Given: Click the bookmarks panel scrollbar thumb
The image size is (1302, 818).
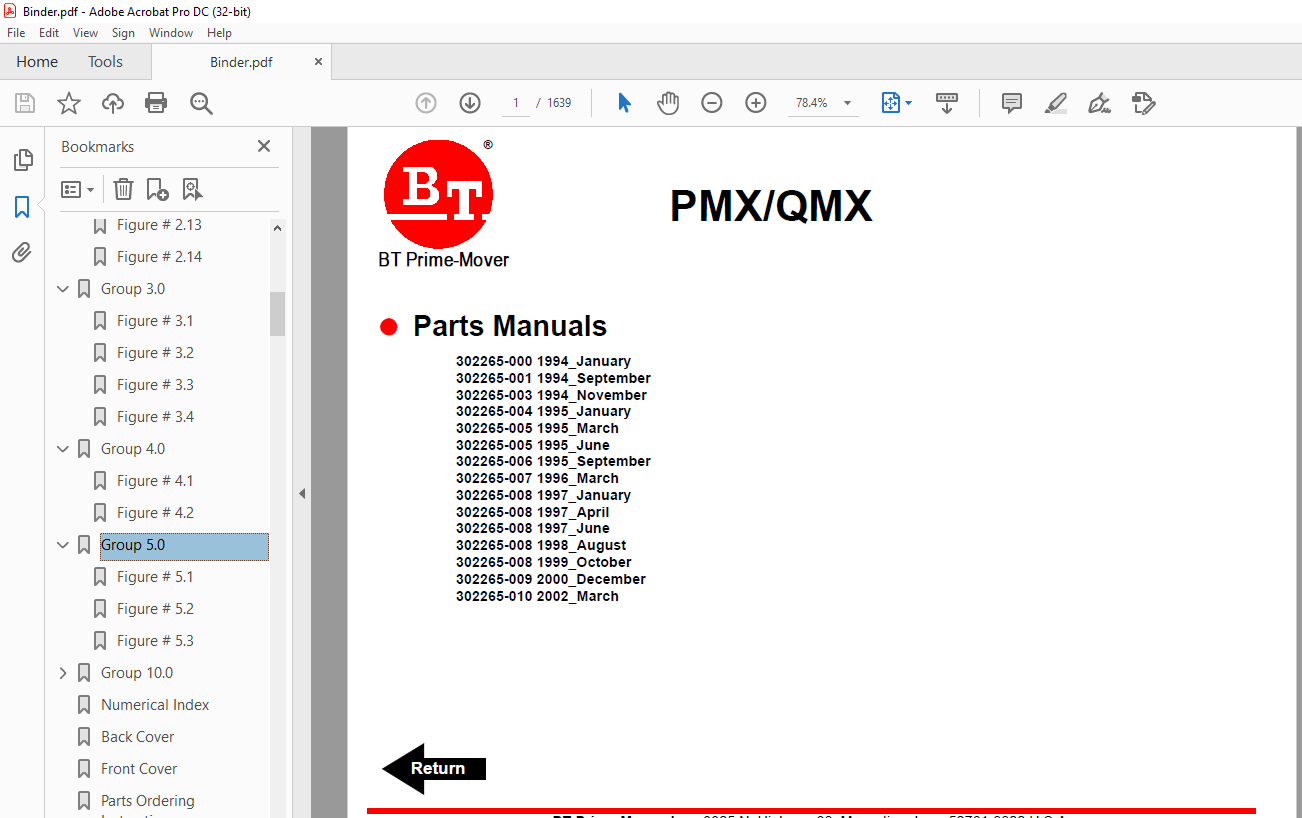Looking at the screenshot, I should click(x=277, y=313).
